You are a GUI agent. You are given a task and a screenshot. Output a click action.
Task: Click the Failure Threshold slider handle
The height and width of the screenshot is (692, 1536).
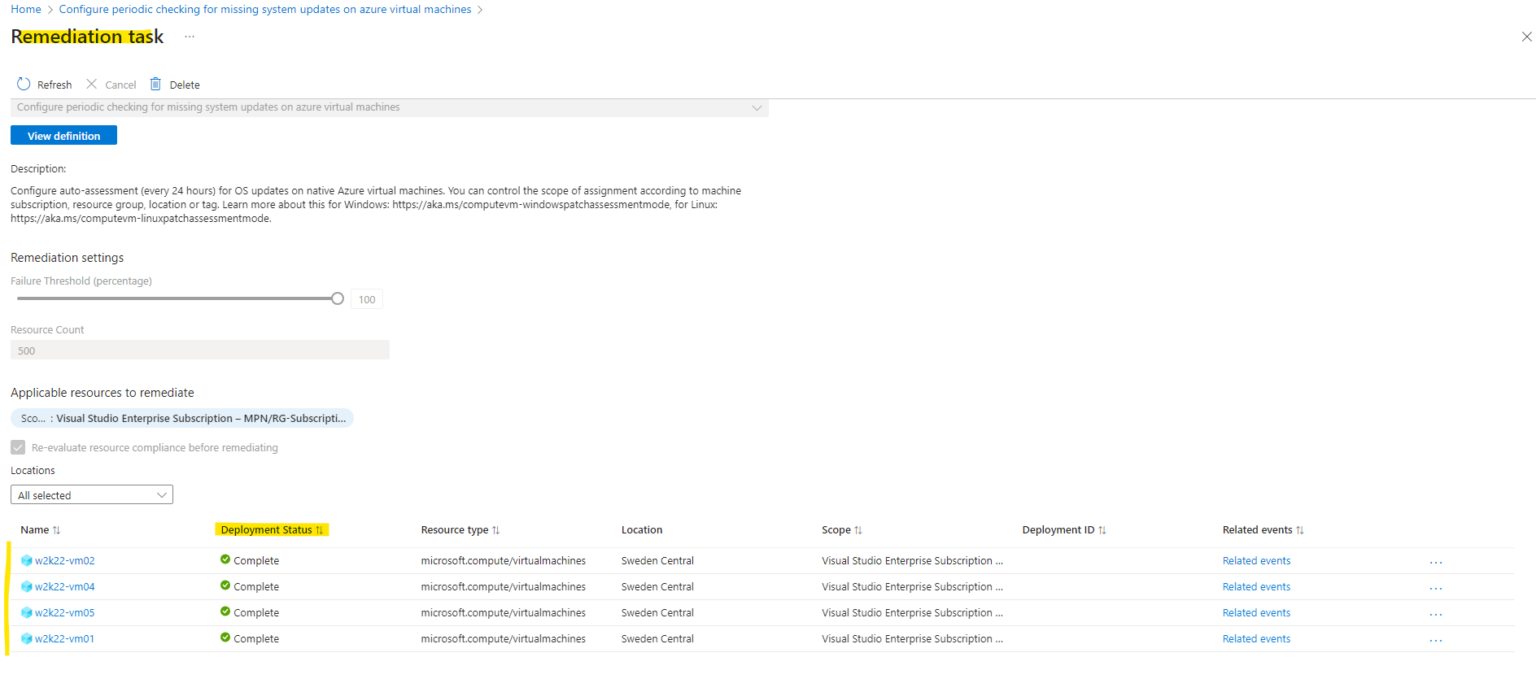click(337, 298)
